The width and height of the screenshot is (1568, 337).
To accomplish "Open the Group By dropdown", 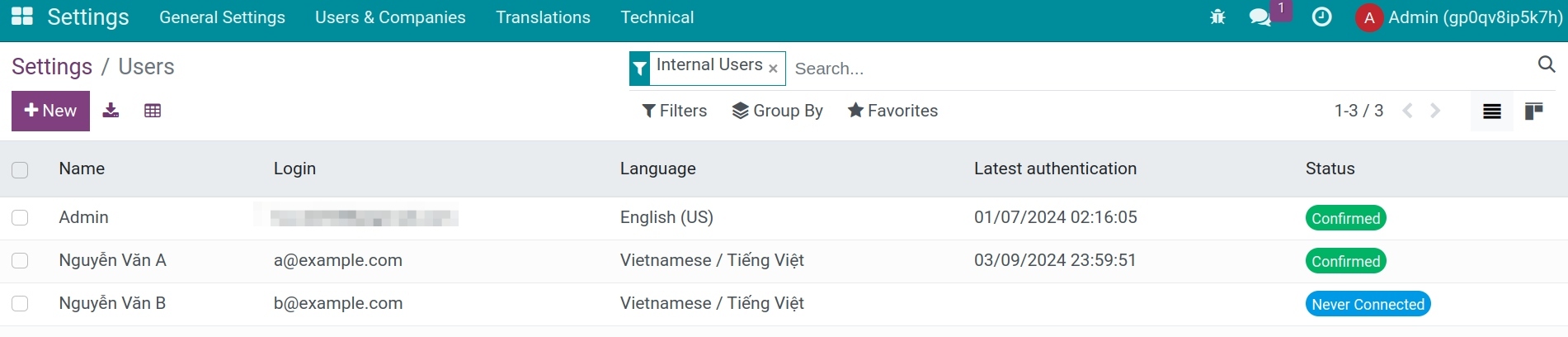I will tap(777, 111).
